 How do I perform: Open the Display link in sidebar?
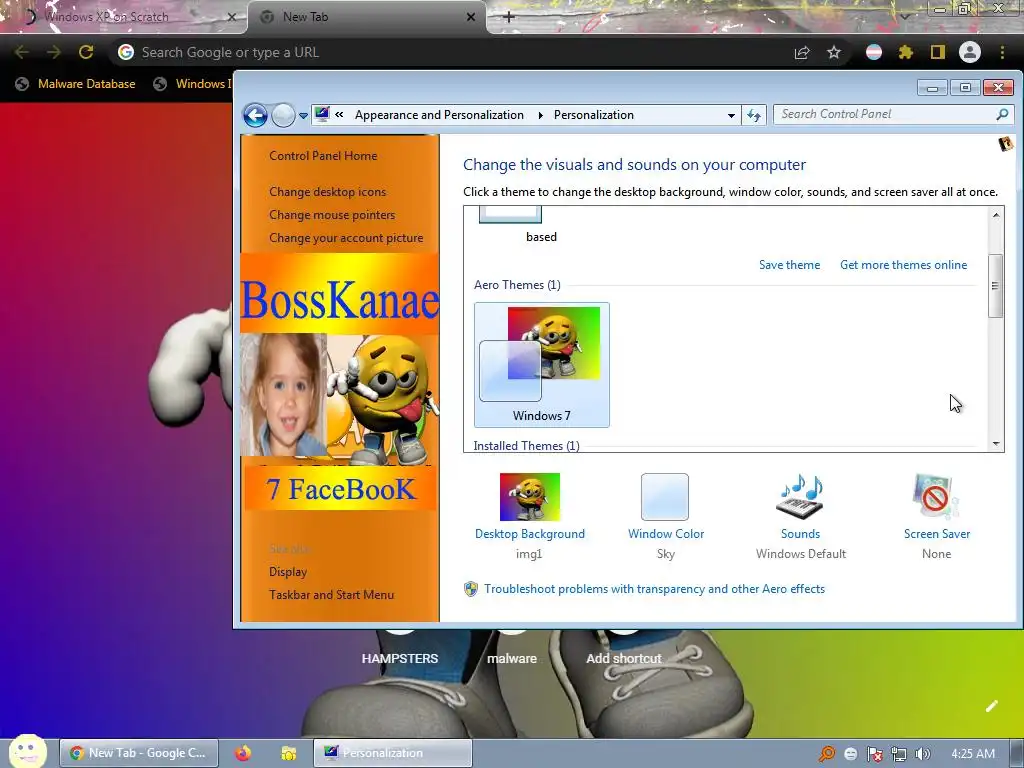click(288, 572)
